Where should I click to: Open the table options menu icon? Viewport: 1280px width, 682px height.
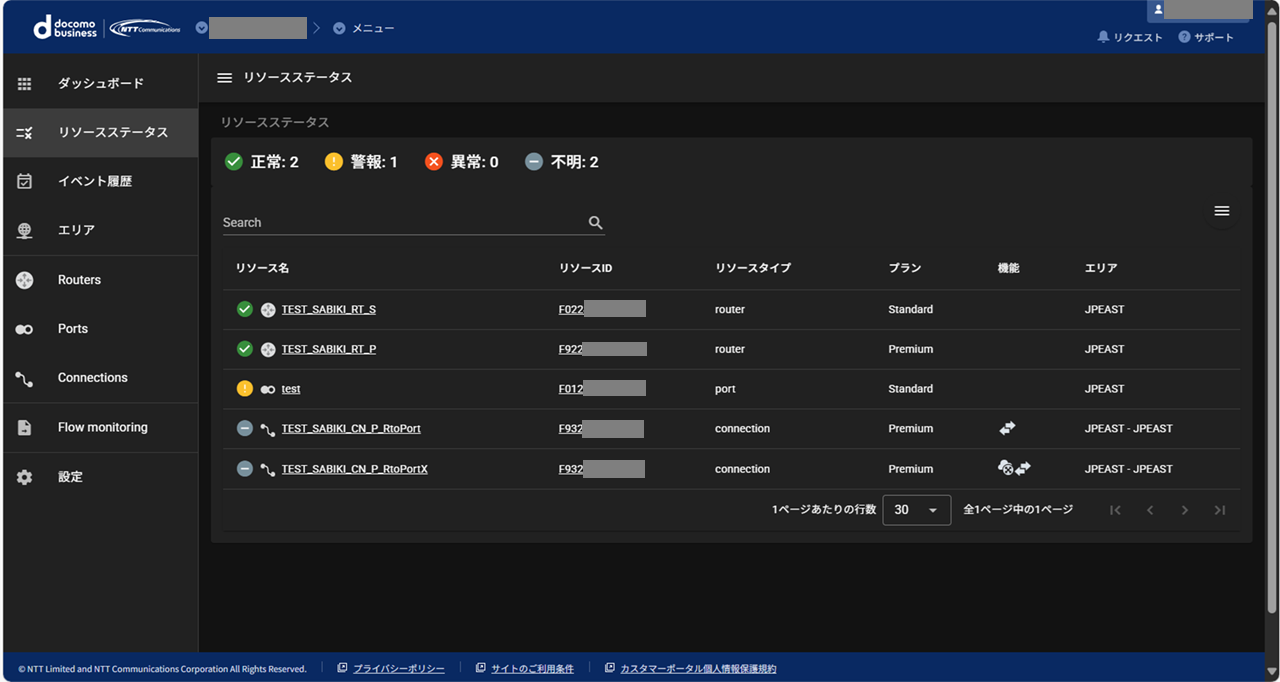click(1221, 211)
